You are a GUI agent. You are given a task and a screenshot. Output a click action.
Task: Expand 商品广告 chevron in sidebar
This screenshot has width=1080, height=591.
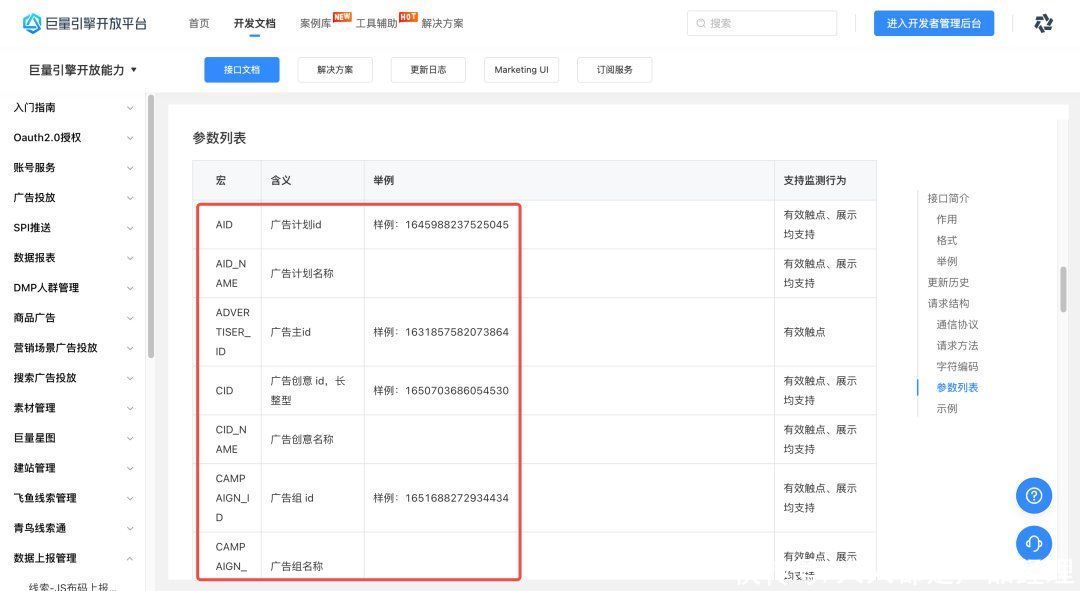coord(130,318)
